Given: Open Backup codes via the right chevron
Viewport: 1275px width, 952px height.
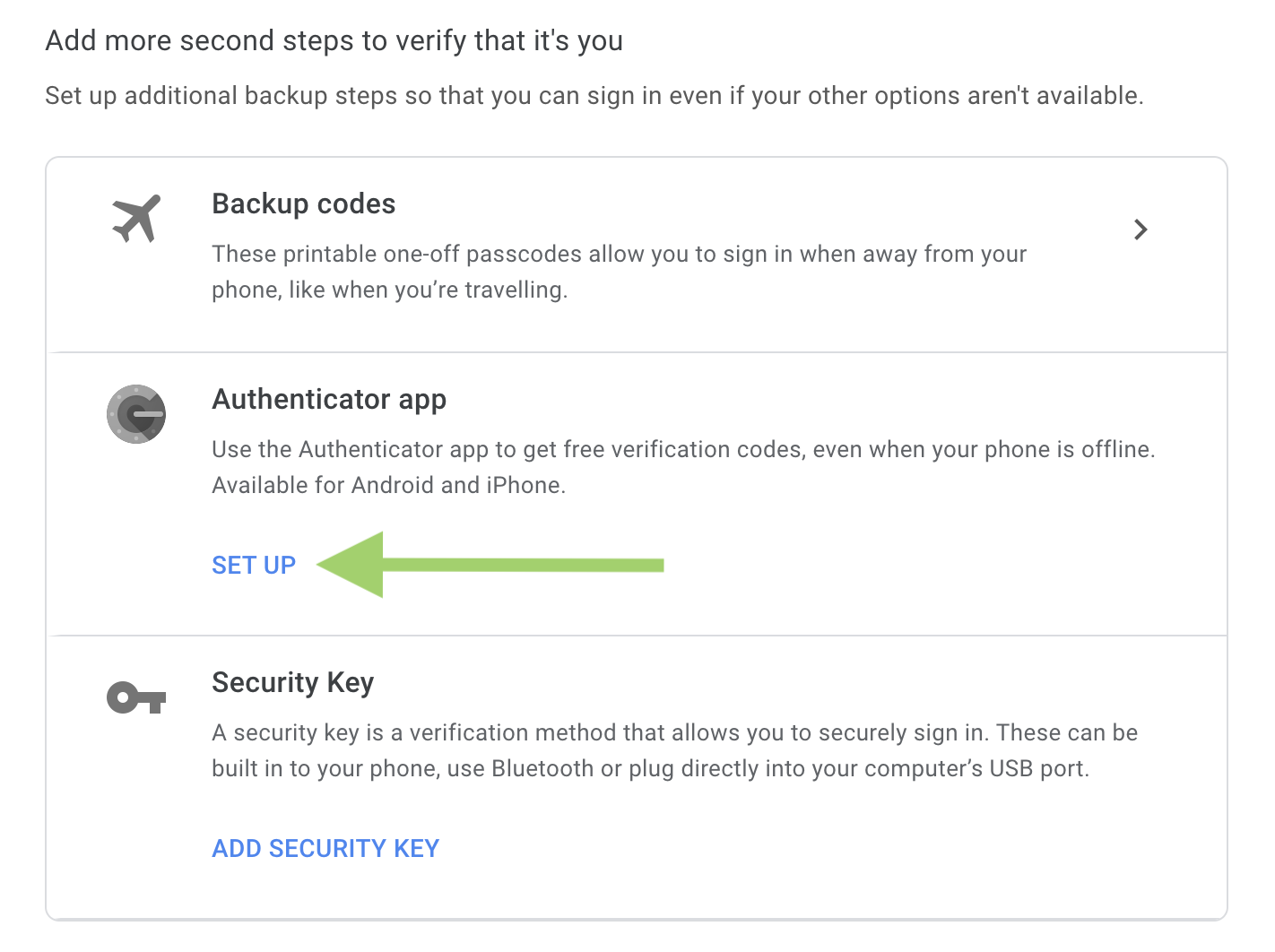Looking at the screenshot, I should (1140, 229).
